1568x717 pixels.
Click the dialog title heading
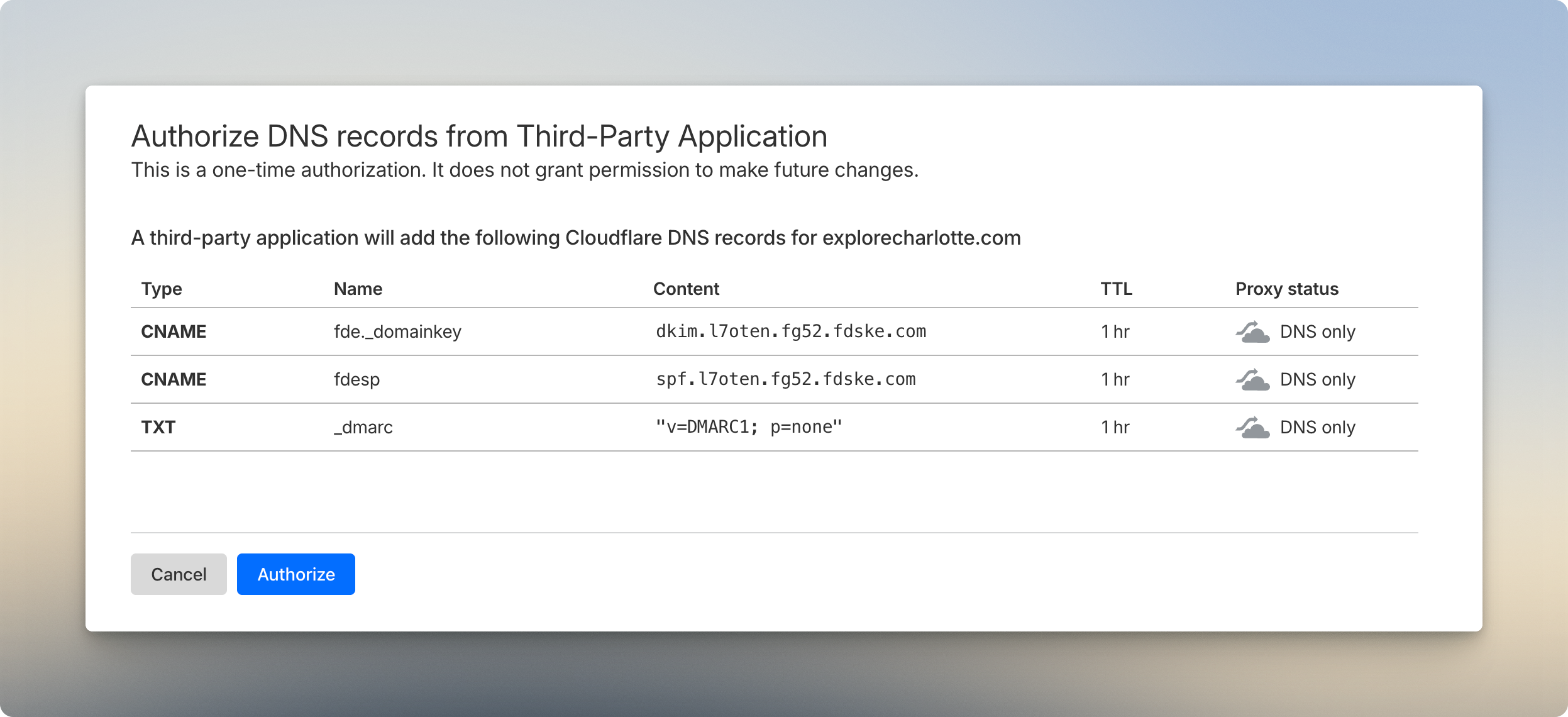pos(479,136)
